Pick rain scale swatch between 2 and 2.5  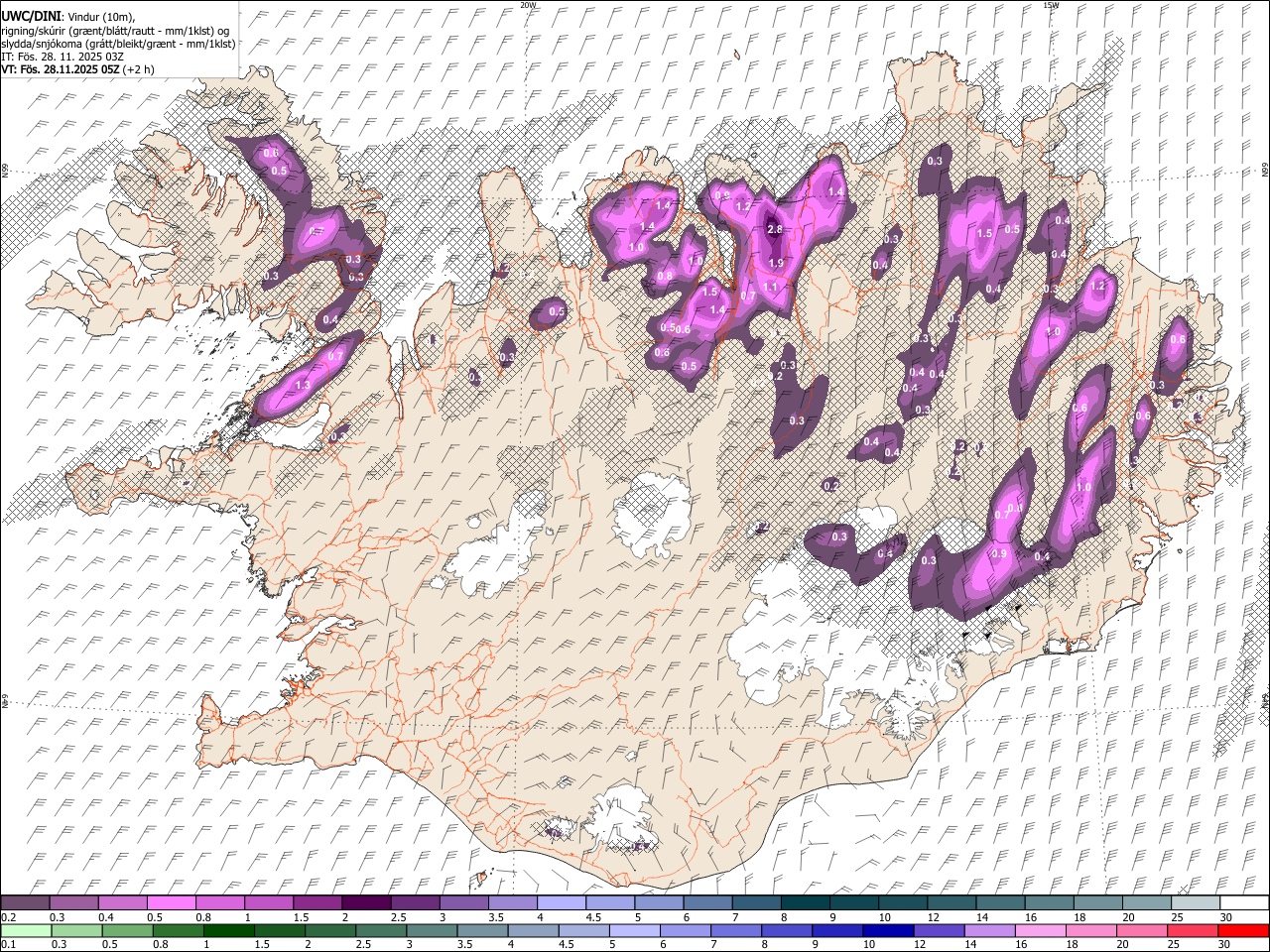click(330, 930)
